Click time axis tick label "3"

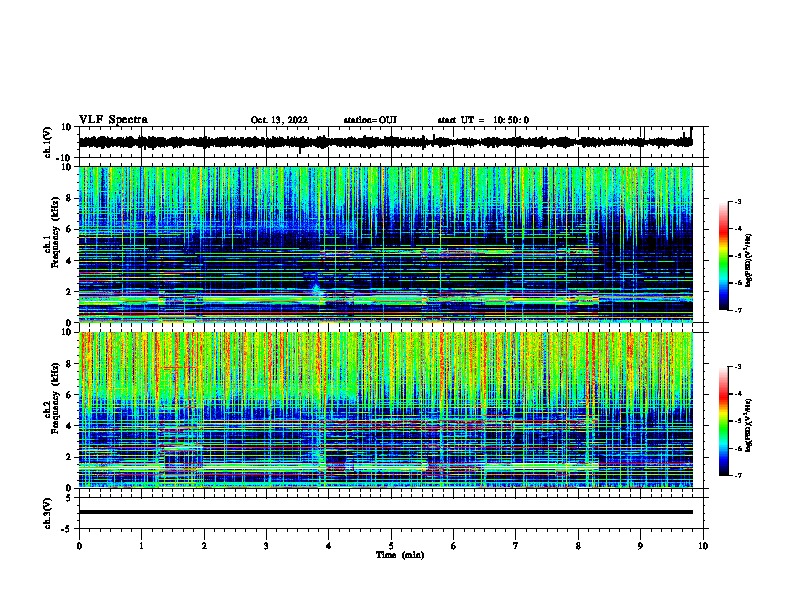266,546
